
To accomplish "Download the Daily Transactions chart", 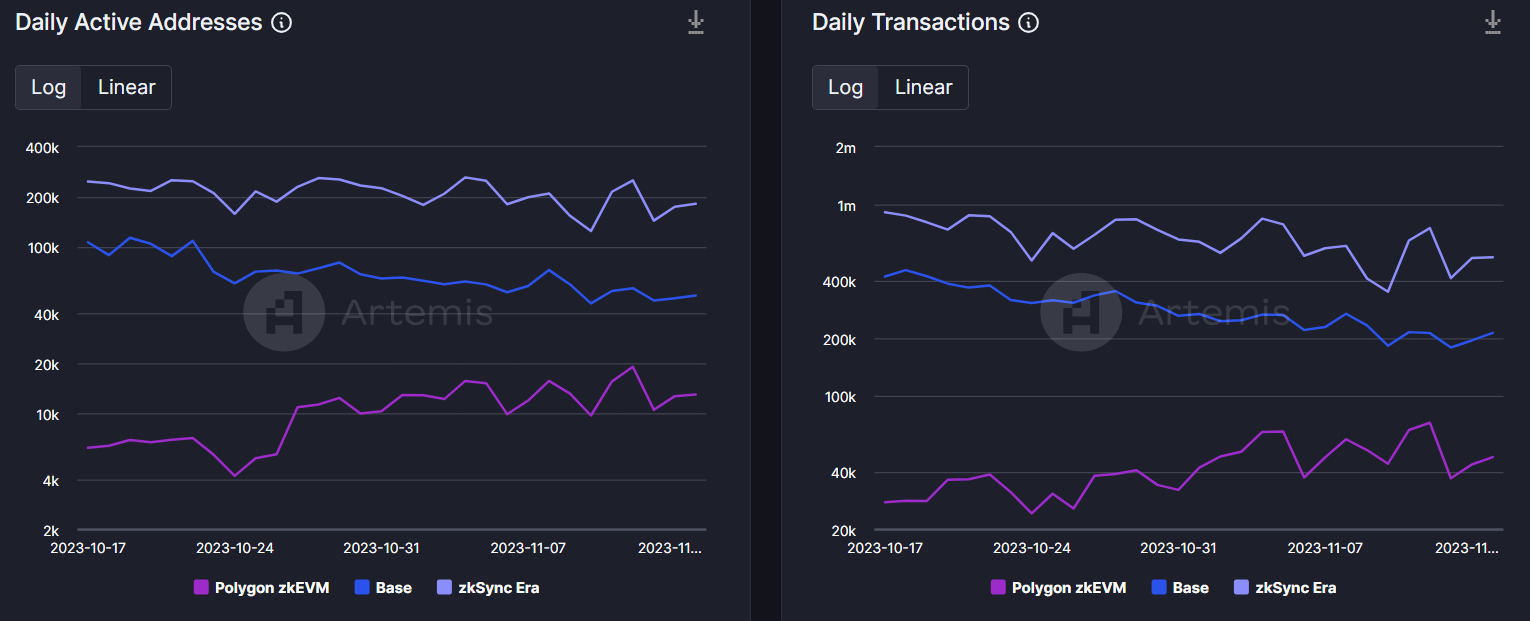I will point(1493,22).
